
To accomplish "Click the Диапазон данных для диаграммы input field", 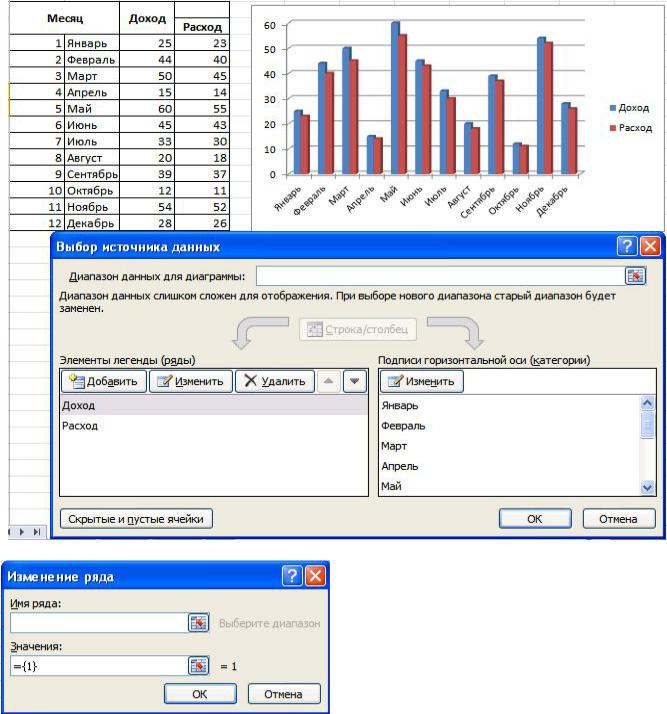I will 440,276.
